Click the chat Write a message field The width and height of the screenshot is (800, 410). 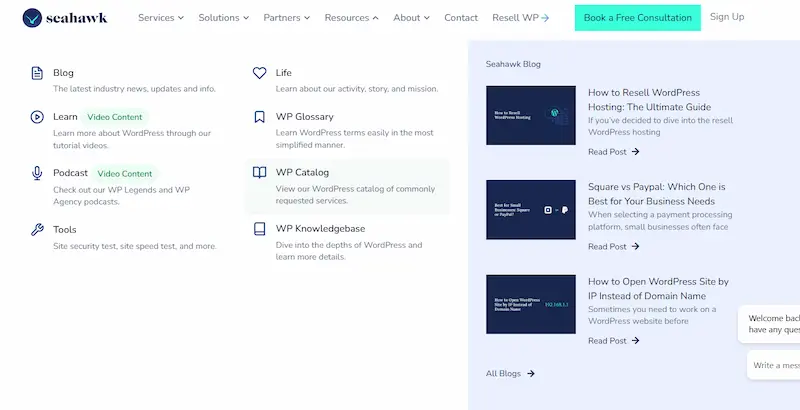coord(774,365)
